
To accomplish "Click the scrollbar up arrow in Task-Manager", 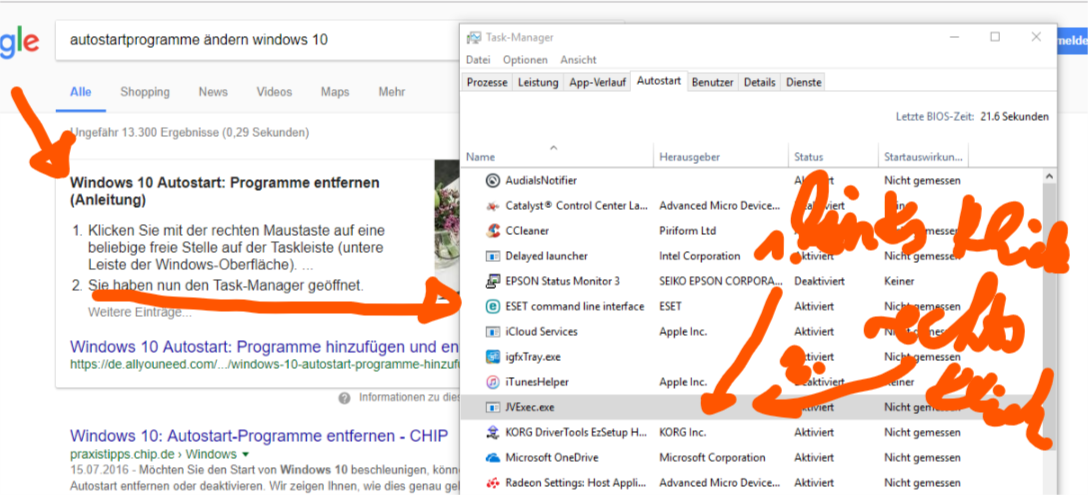I will tap(1048, 178).
